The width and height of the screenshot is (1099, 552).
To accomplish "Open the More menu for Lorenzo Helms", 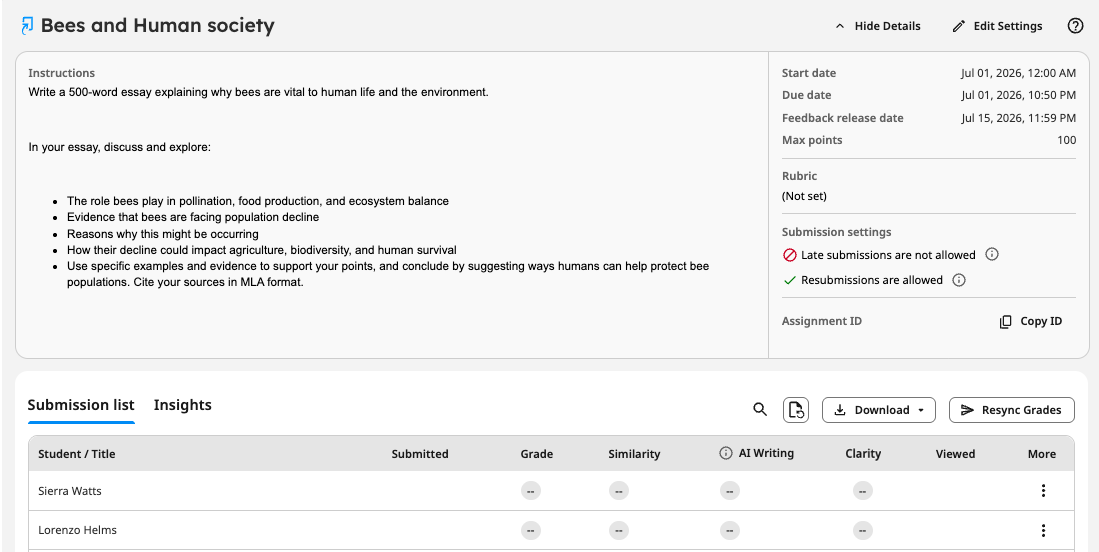I will point(1043,530).
